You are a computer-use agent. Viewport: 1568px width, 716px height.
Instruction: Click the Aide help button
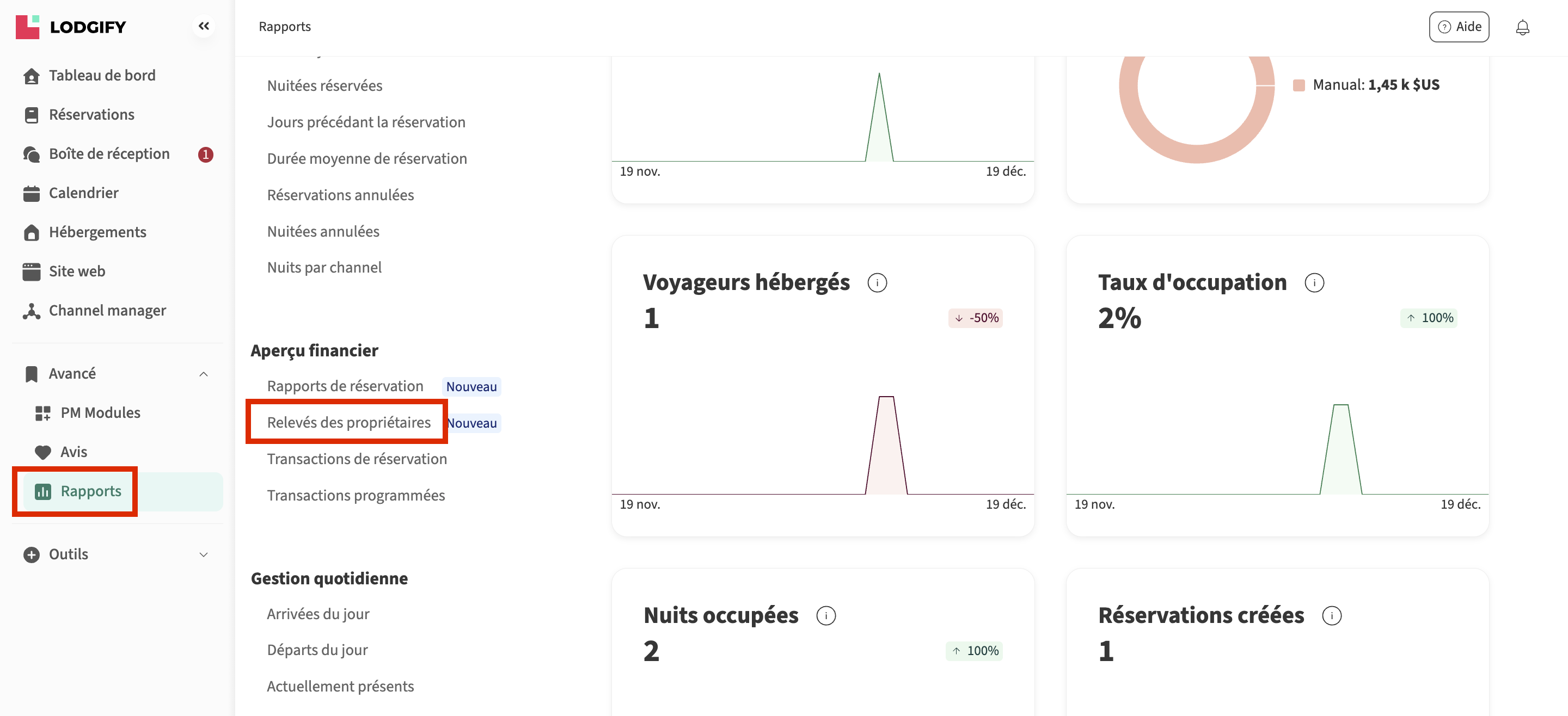point(1459,27)
